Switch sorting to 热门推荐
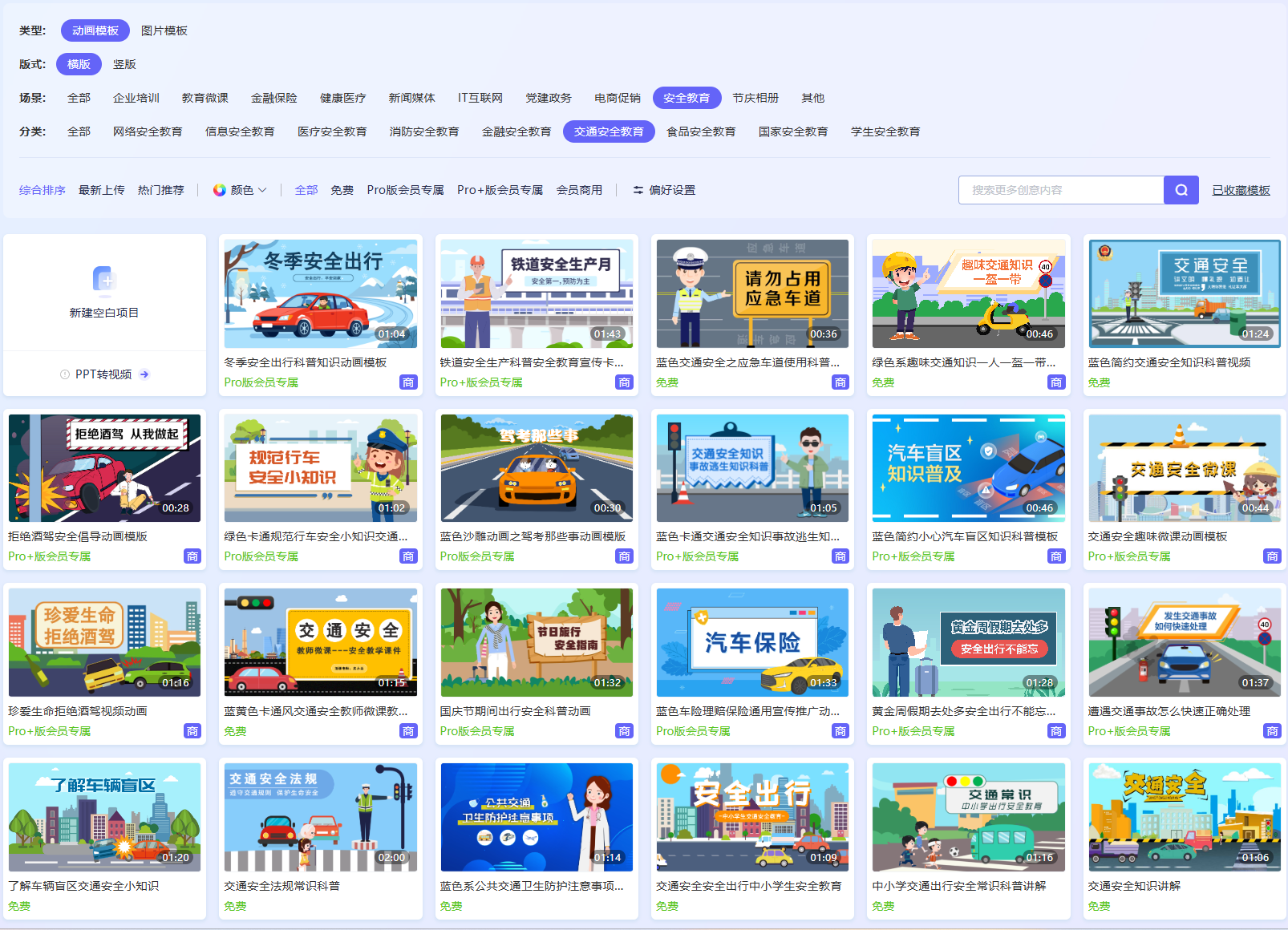1288x930 pixels. [160, 190]
